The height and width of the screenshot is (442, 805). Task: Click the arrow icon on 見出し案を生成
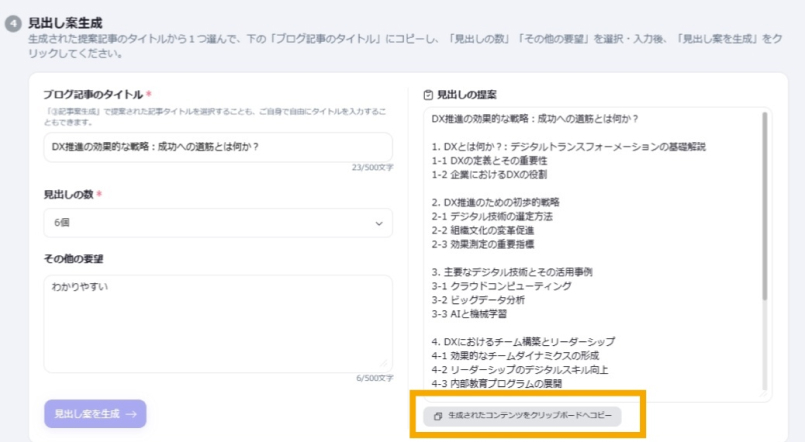[x=131, y=413]
